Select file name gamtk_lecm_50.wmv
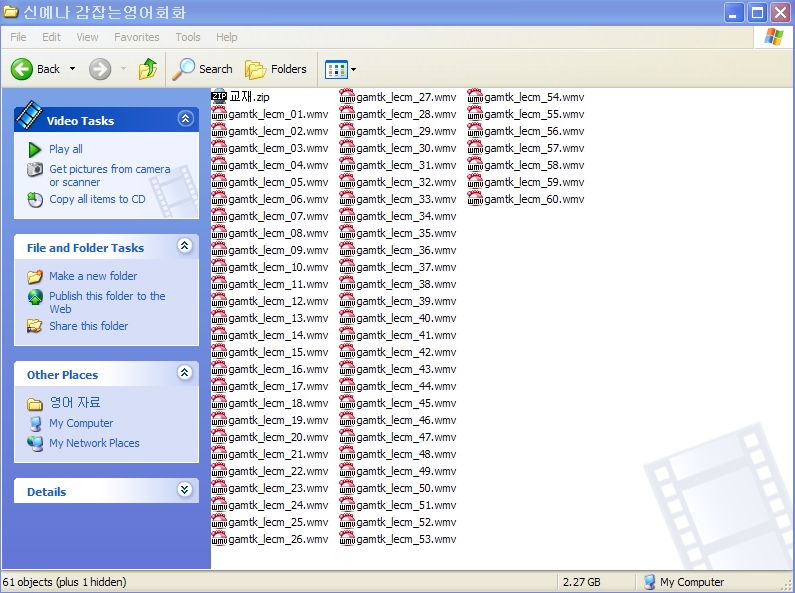 point(406,489)
